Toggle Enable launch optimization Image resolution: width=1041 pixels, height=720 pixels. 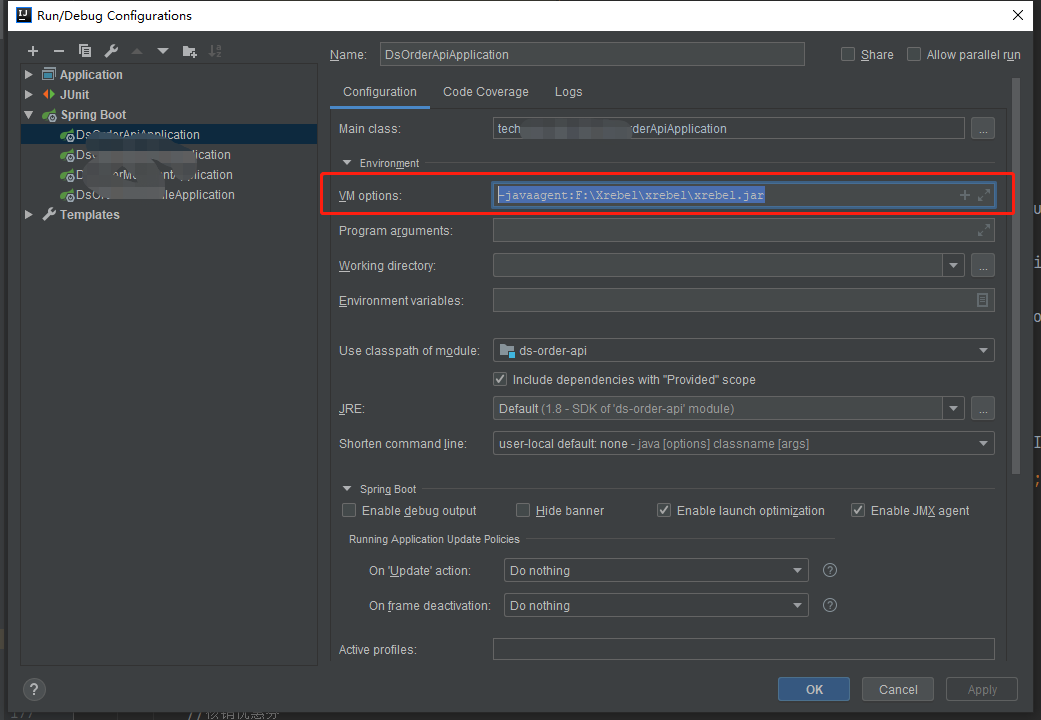click(664, 510)
